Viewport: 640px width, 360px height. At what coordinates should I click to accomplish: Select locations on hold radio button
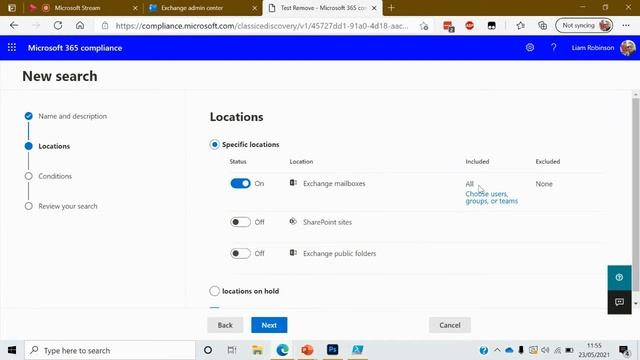(214, 291)
